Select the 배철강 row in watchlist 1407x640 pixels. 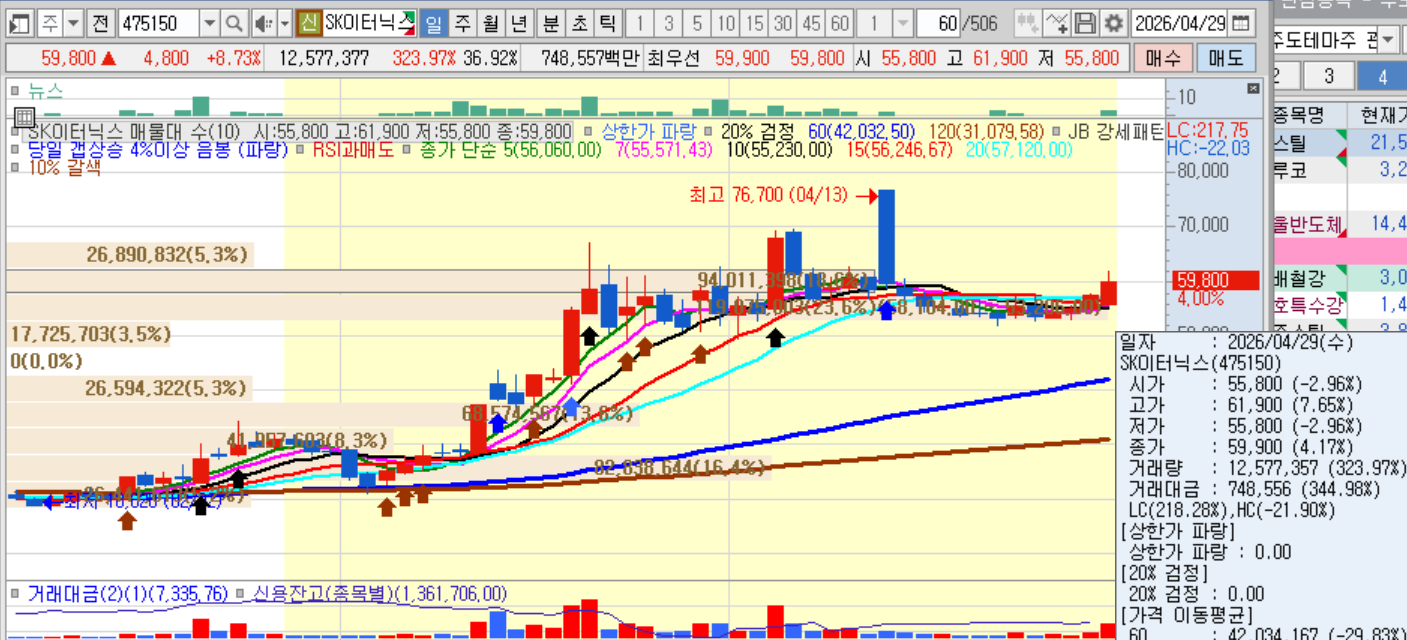(x=1339, y=277)
